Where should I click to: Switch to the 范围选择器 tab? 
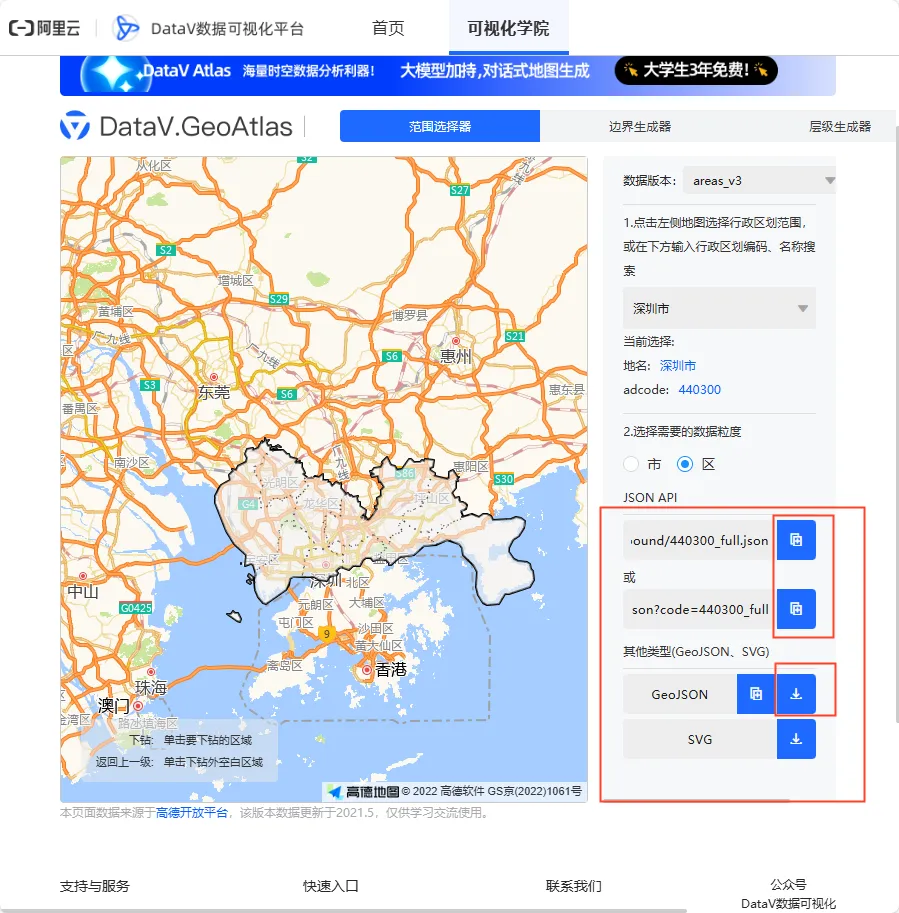[x=440, y=126]
